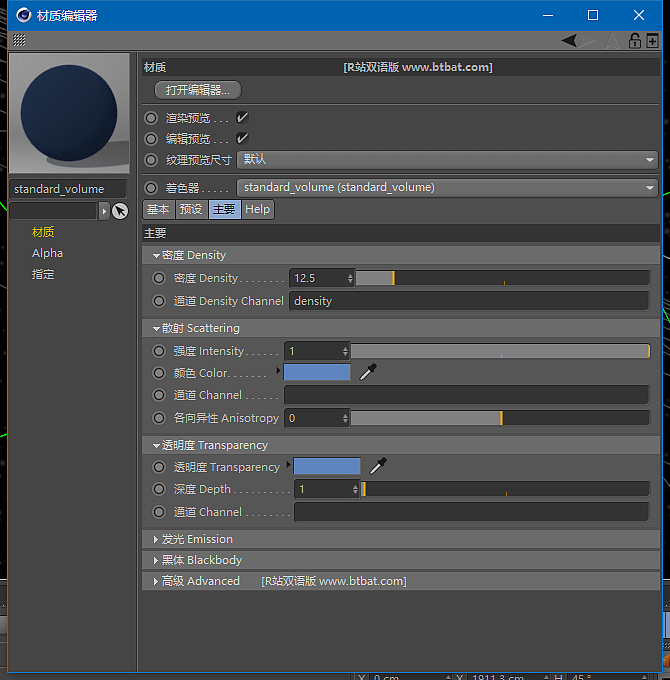Click the 着色器 animation dot
The height and width of the screenshot is (680, 670).
pyautogui.click(x=151, y=188)
